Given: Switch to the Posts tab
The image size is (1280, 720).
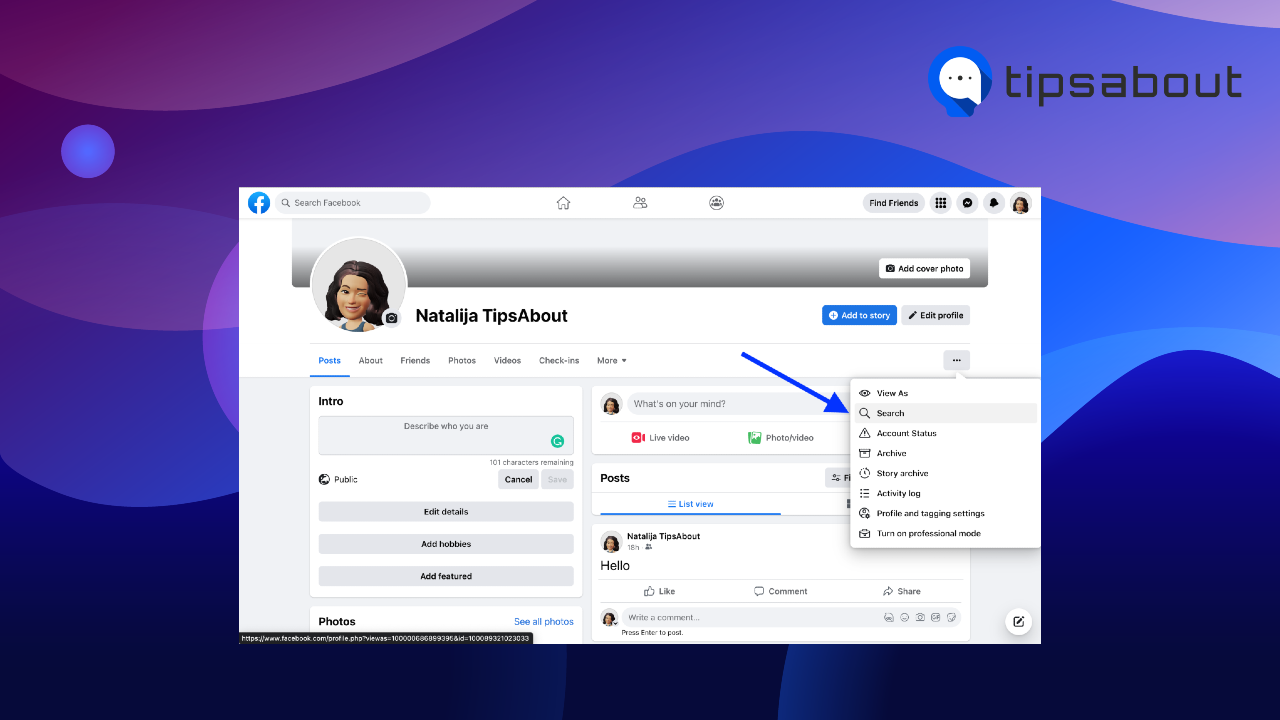Looking at the screenshot, I should [x=330, y=361].
